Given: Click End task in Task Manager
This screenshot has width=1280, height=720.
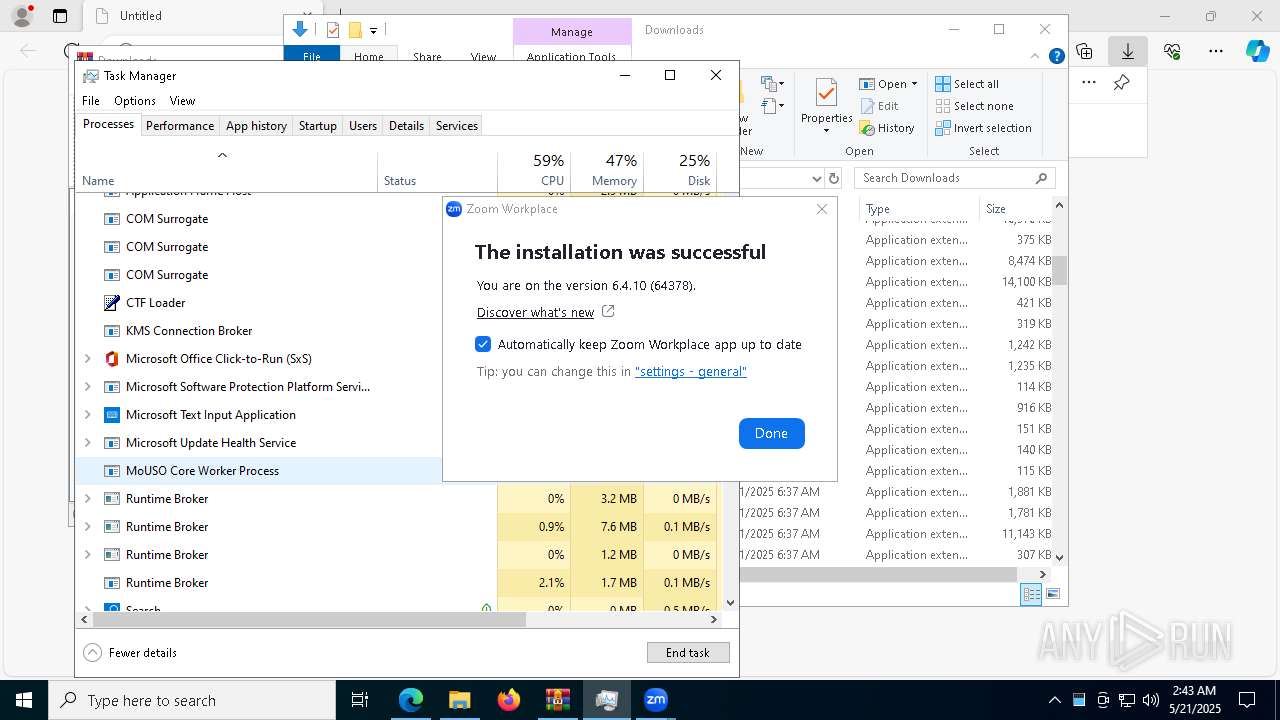Looking at the screenshot, I should pos(688,652).
